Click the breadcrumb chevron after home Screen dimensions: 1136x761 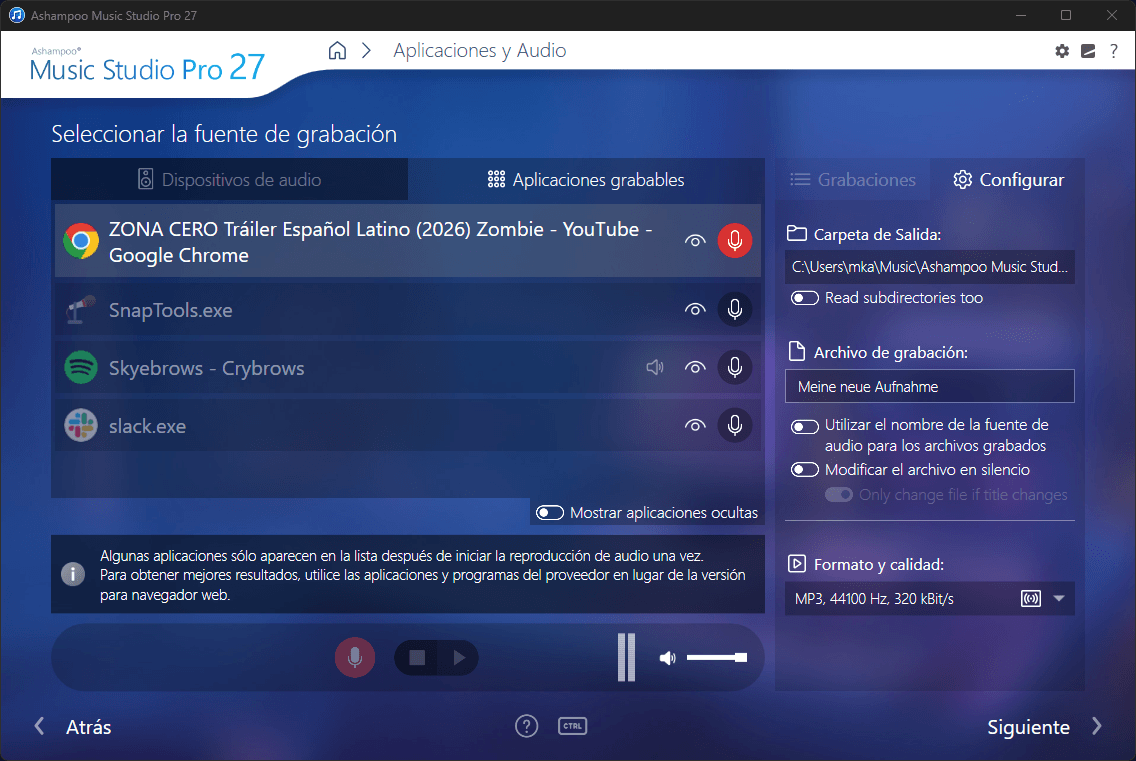tap(367, 51)
